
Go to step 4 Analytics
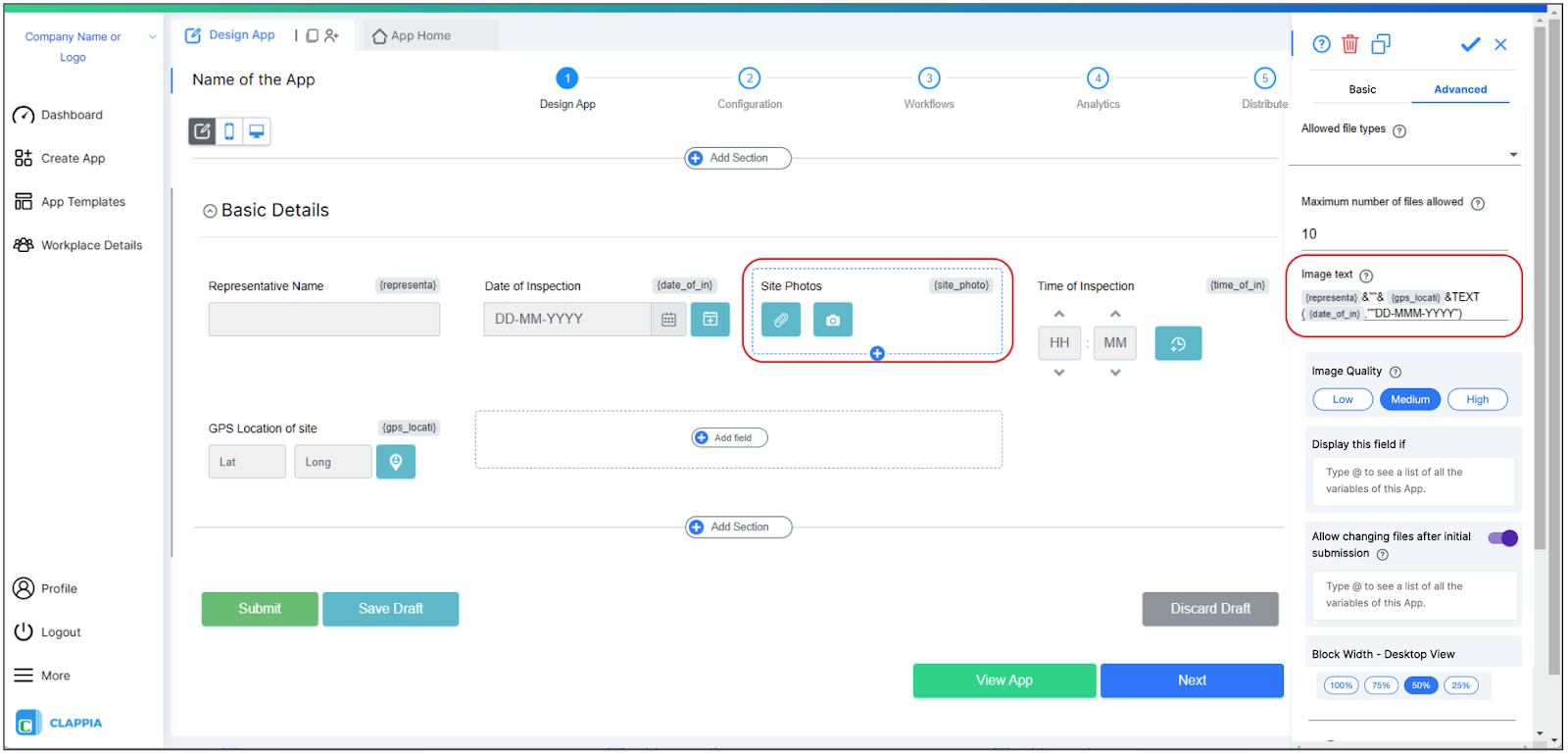[x=1098, y=78]
